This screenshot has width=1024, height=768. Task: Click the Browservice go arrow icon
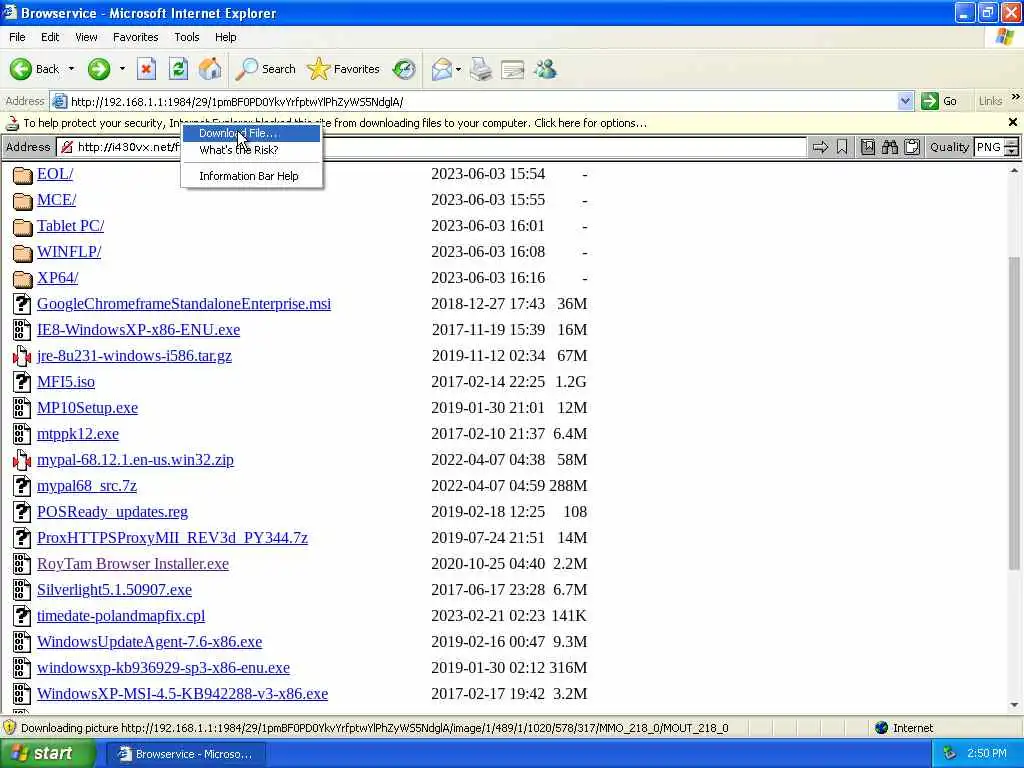coord(820,148)
